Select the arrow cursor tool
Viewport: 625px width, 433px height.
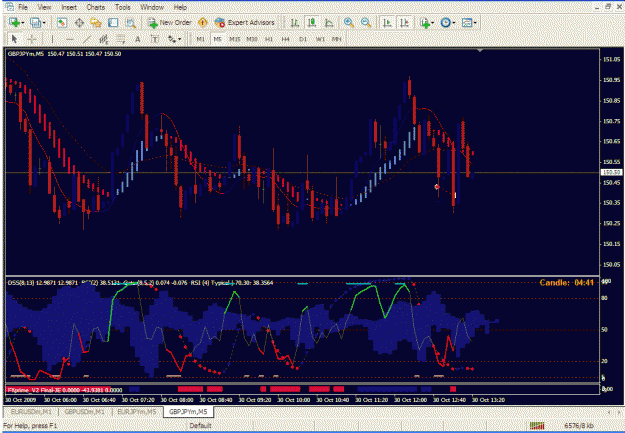(15, 39)
